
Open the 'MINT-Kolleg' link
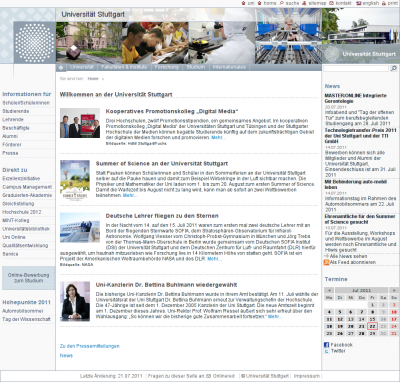click(16, 220)
